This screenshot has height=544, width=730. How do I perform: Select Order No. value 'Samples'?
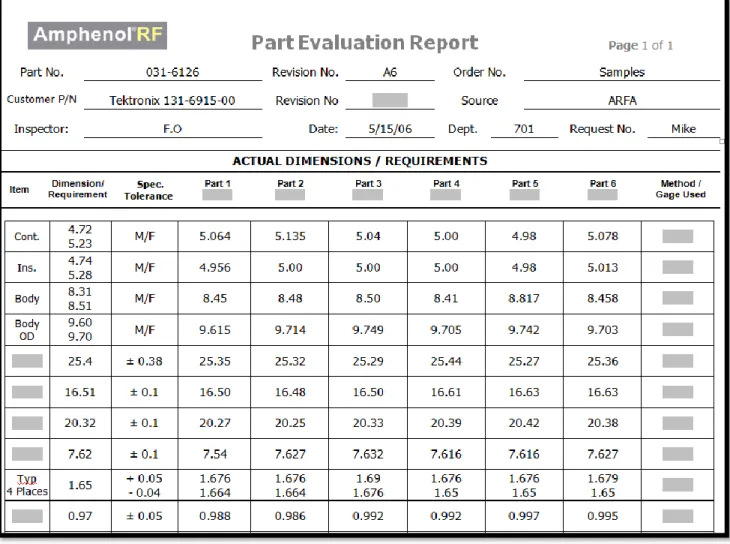tap(622, 72)
